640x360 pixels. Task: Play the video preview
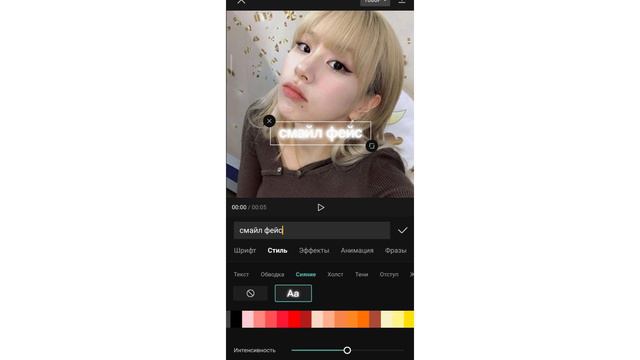(x=320, y=207)
